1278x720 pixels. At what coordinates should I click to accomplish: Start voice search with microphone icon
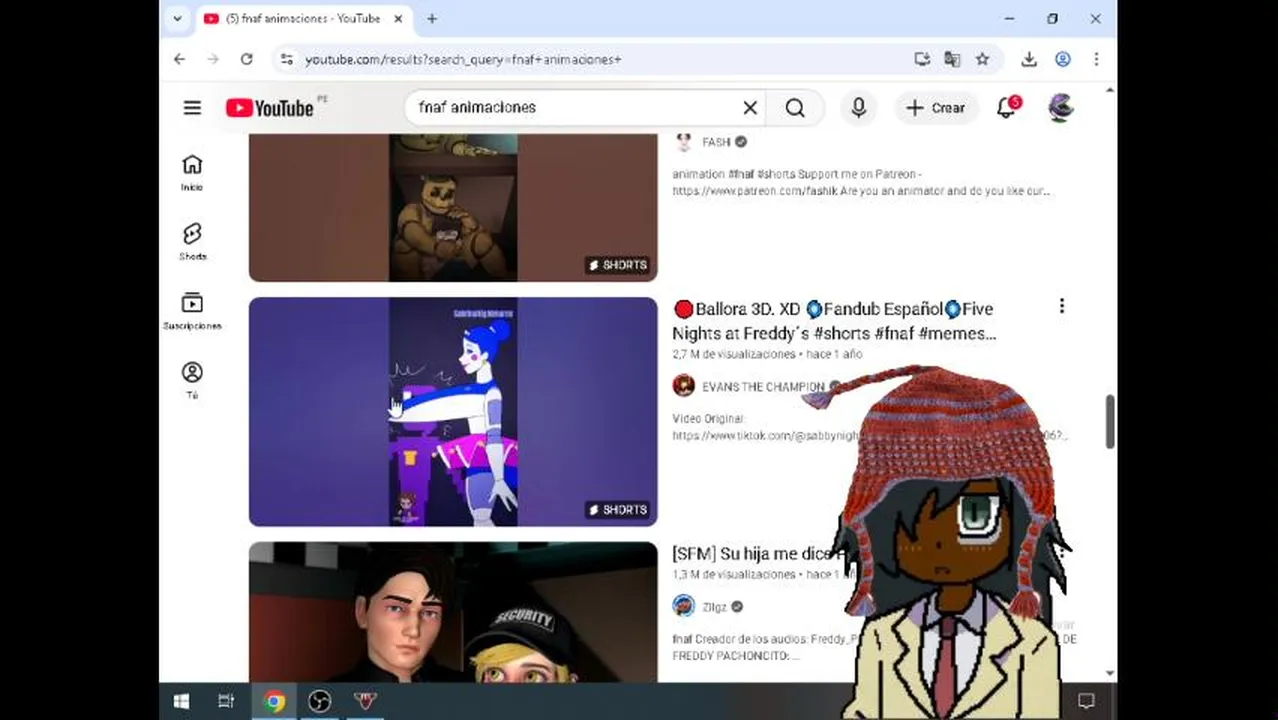coord(858,108)
